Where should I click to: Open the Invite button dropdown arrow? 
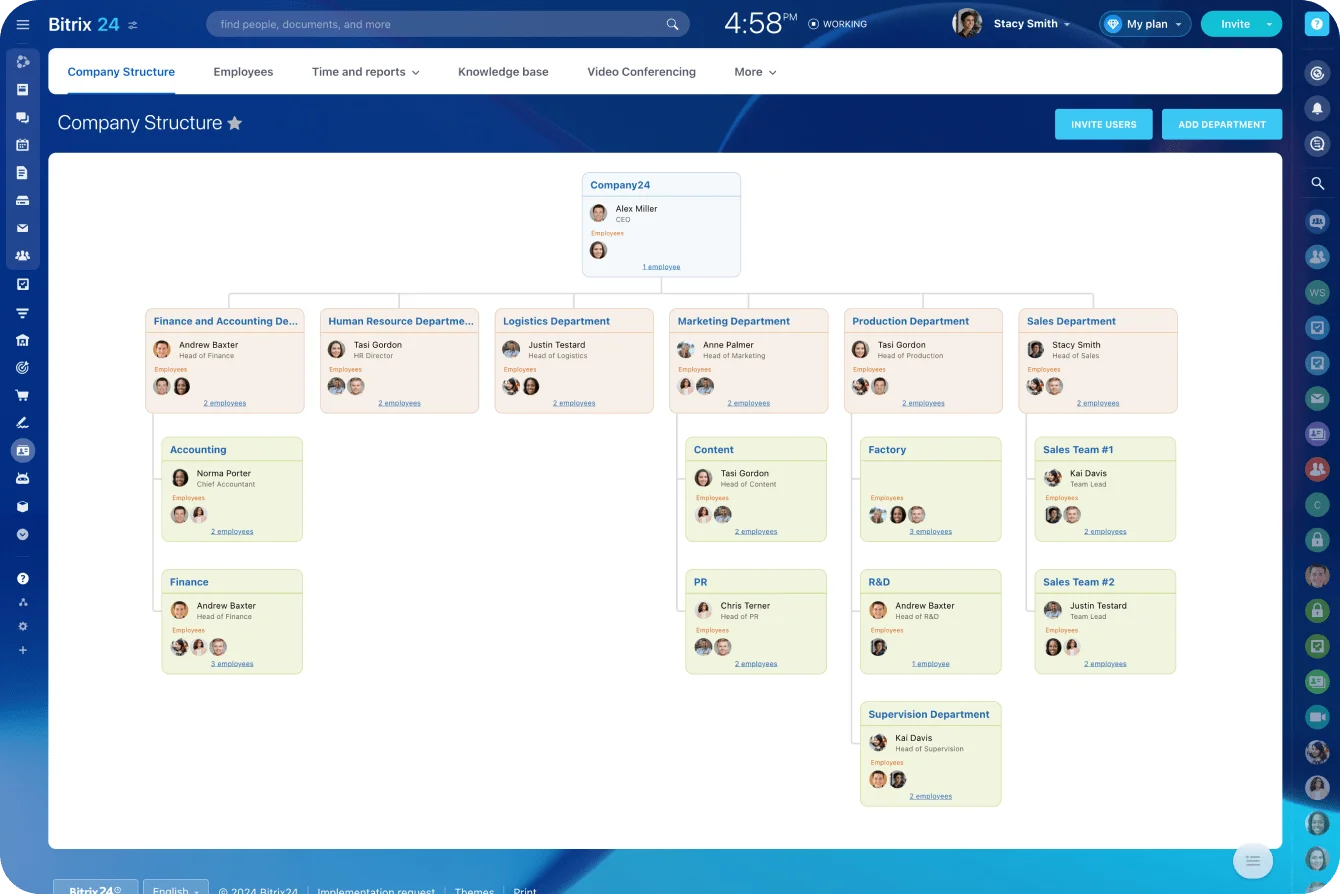click(x=1270, y=24)
